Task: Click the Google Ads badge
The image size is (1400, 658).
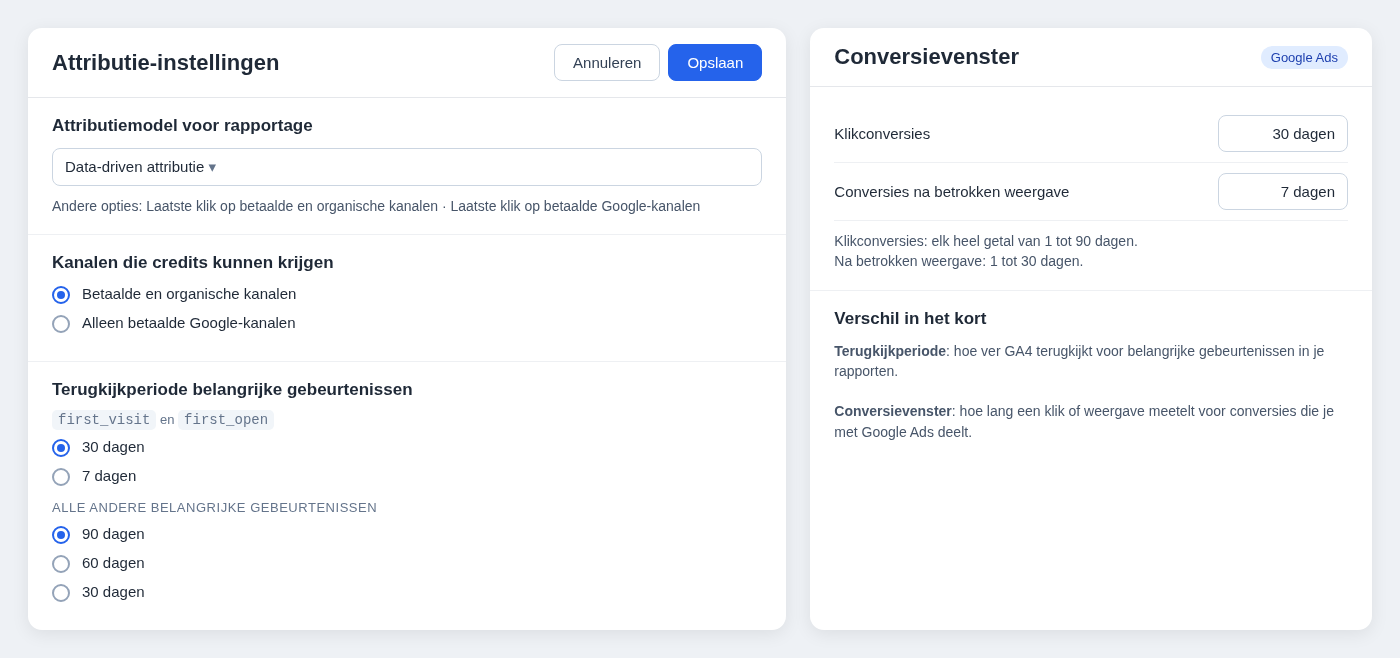Action: 1304,57
